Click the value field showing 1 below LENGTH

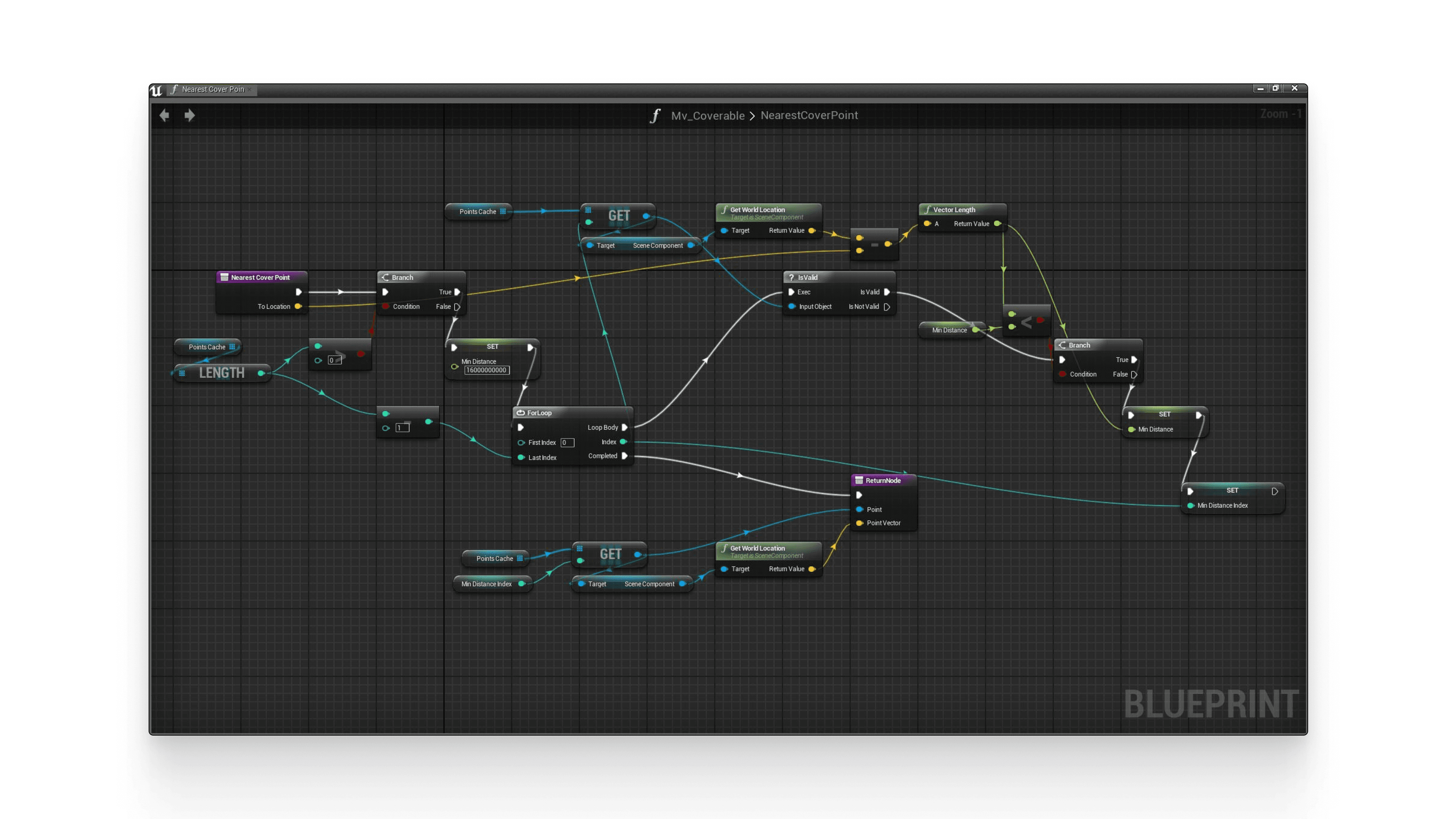point(402,428)
